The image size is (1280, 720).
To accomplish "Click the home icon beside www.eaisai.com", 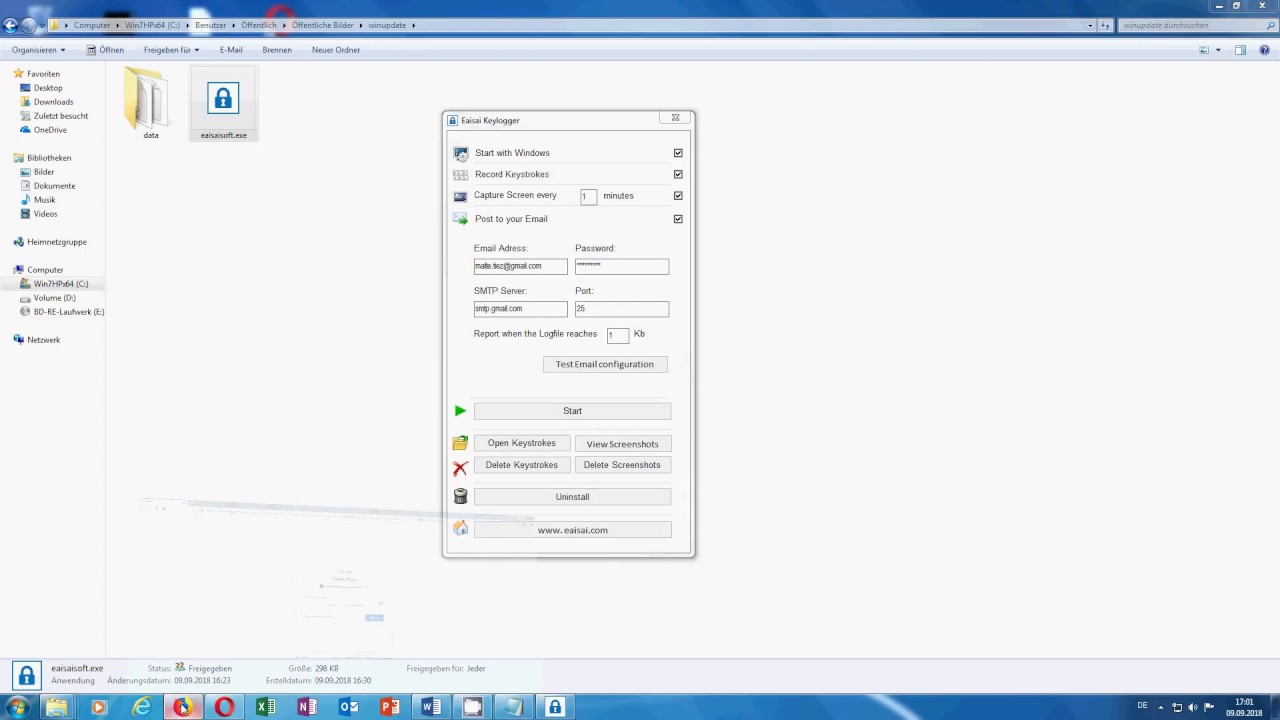I will point(460,528).
